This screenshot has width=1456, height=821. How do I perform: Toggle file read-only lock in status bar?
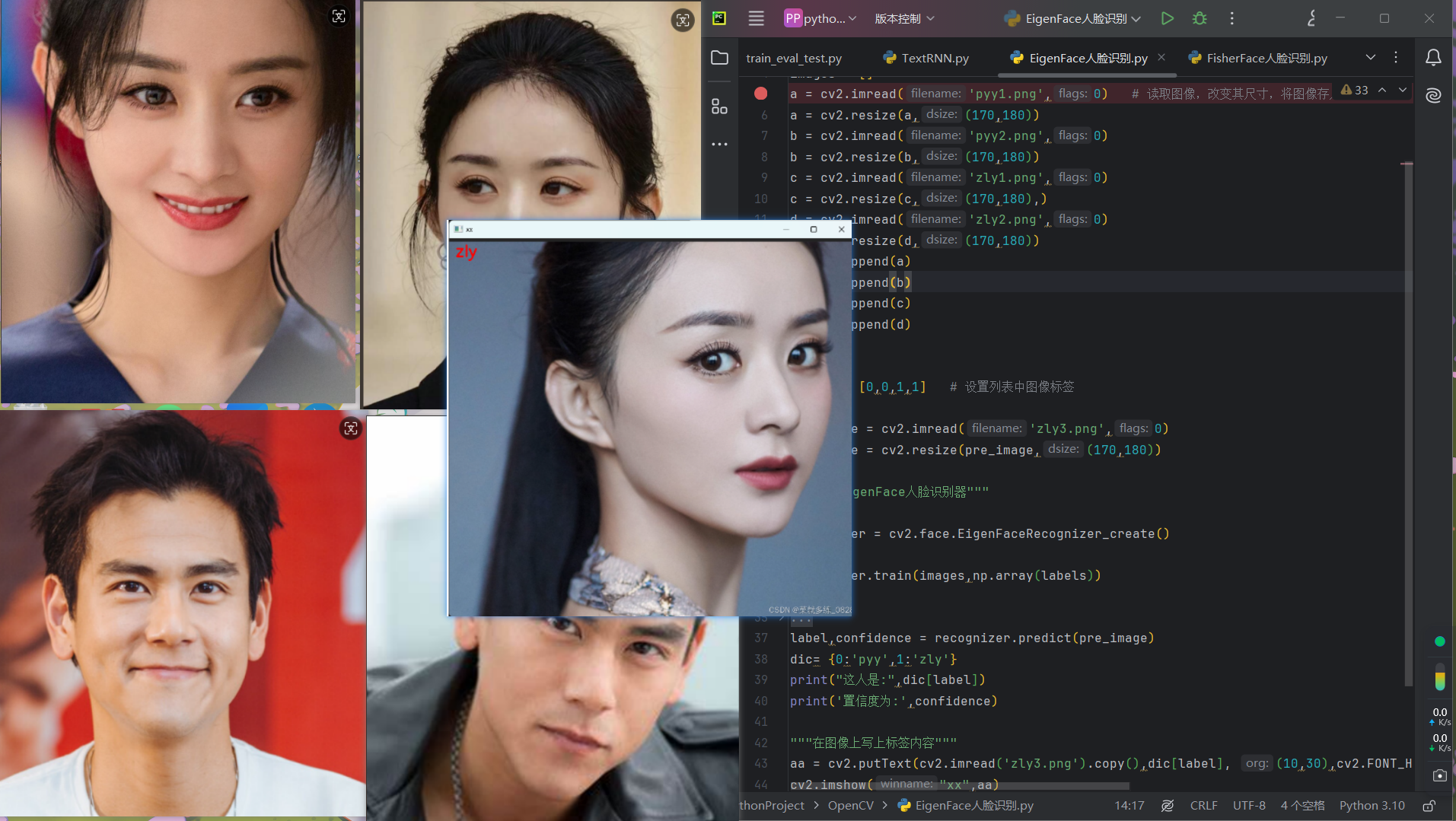click(x=1429, y=805)
